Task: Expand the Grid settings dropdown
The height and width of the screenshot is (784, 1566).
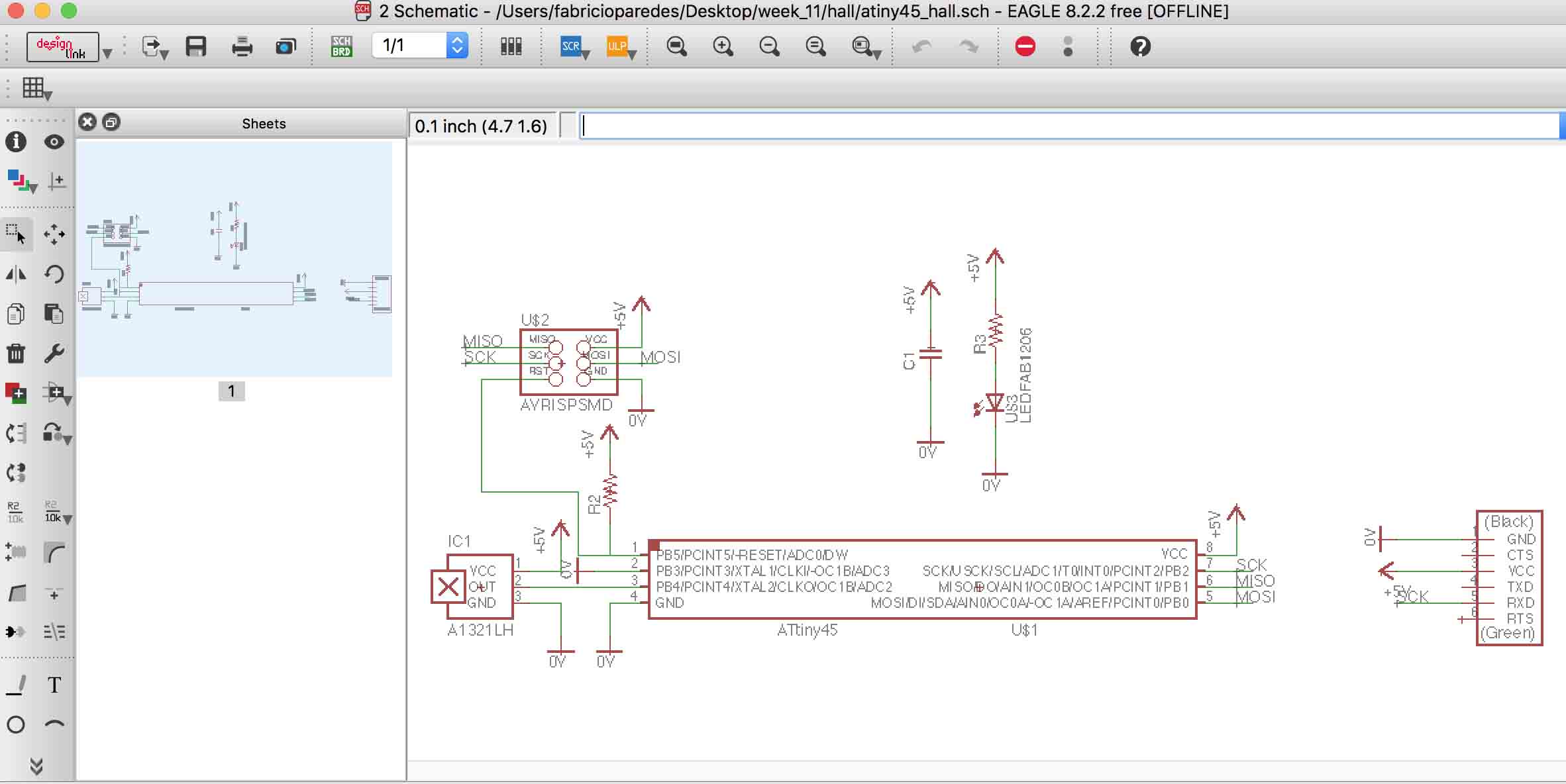Action: point(36,88)
